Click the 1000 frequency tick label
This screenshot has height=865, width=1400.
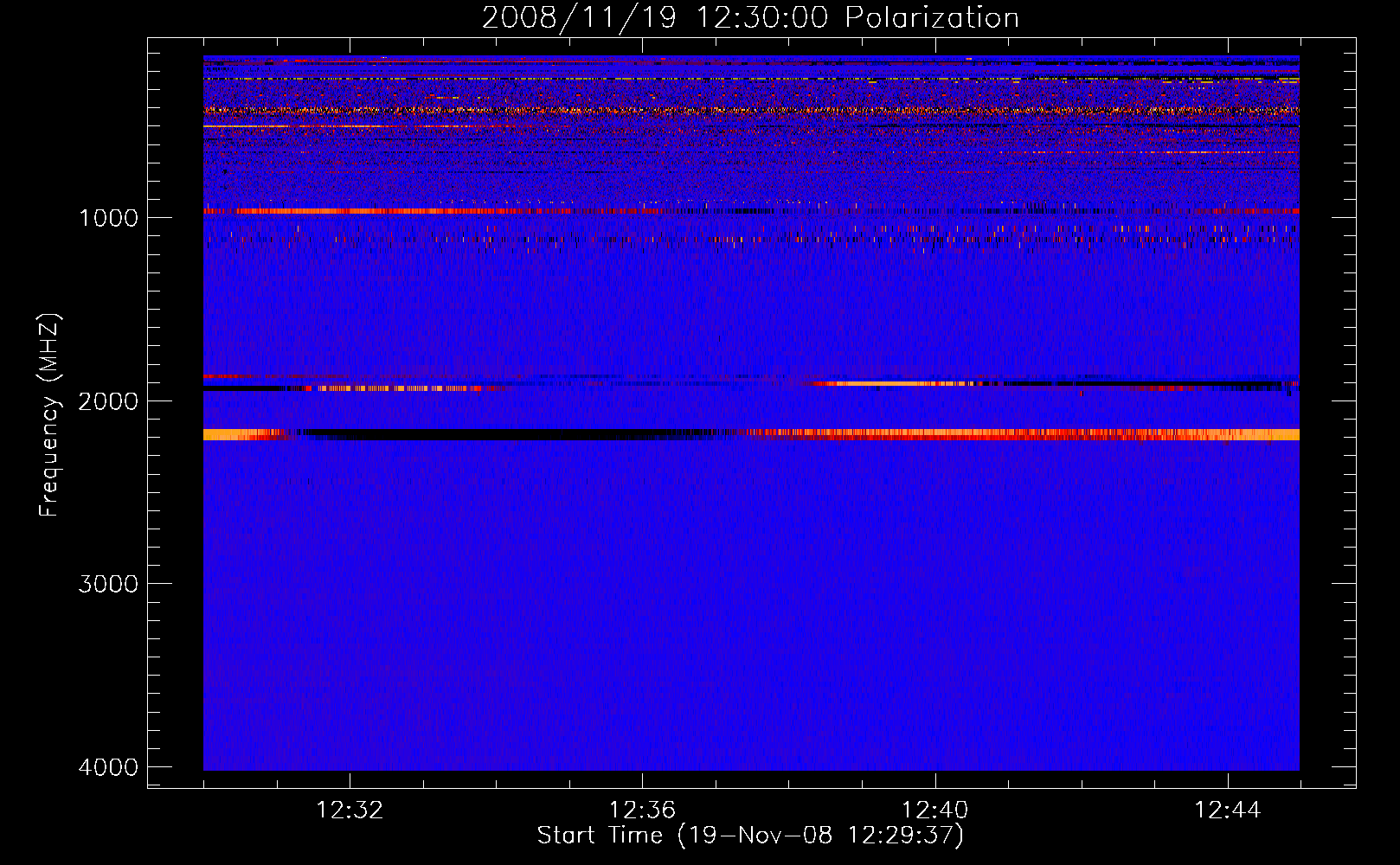click(108, 217)
